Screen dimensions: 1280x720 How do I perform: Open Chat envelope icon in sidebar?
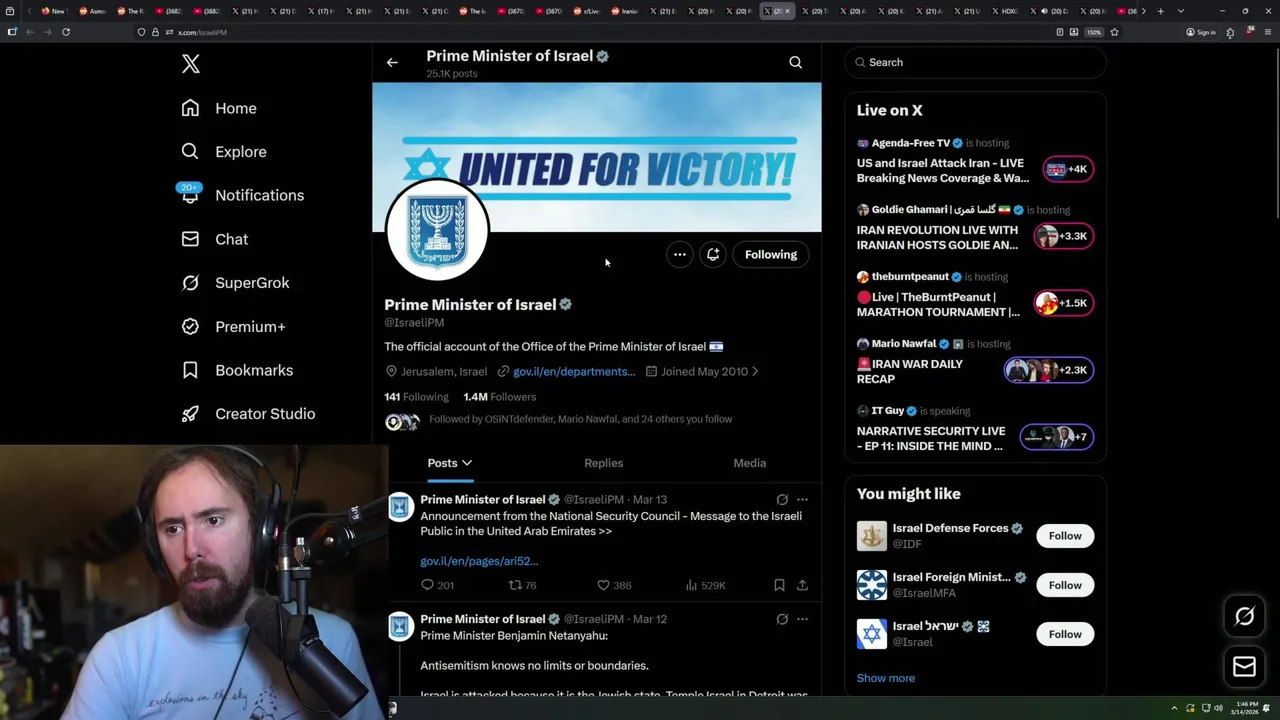pyautogui.click(x=190, y=239)
